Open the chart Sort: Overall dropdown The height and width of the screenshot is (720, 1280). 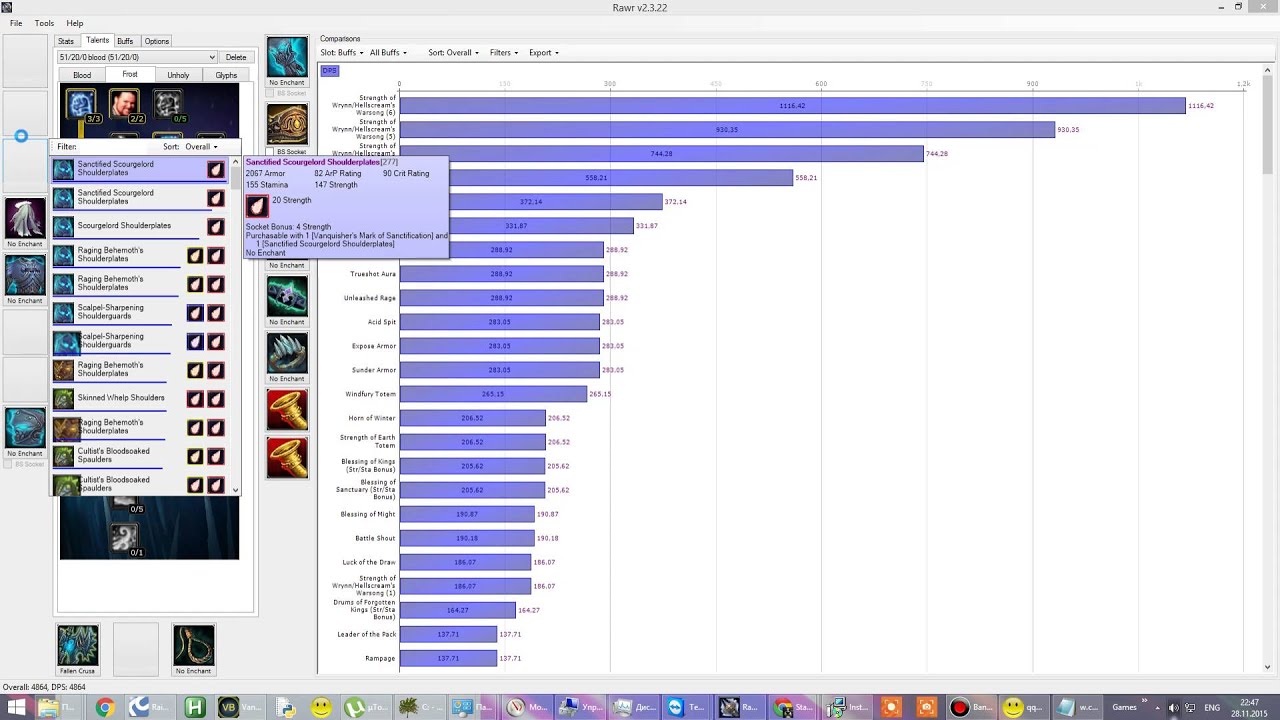tap(453, 53)
